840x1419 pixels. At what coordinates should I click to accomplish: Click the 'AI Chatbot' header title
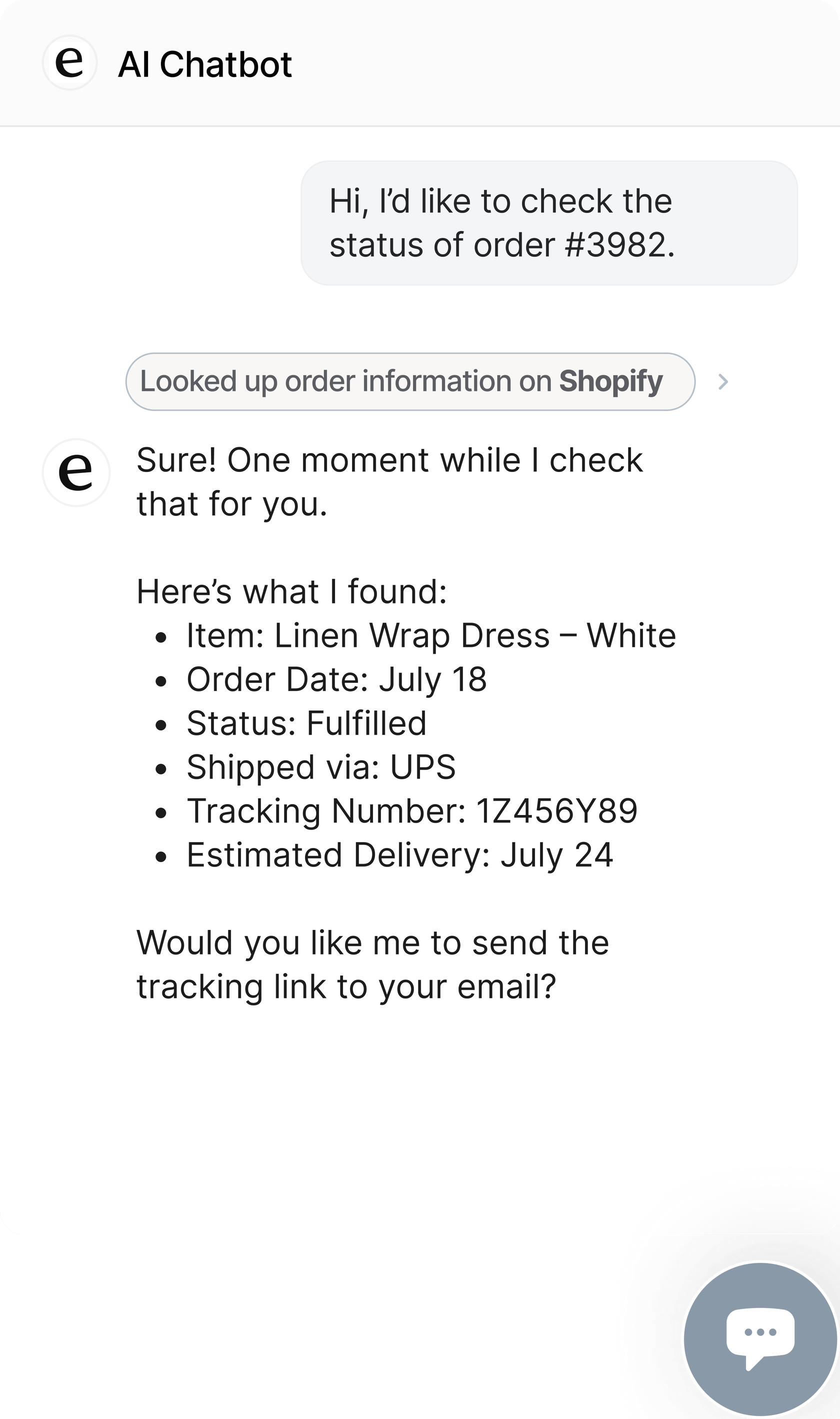point(205,64)
